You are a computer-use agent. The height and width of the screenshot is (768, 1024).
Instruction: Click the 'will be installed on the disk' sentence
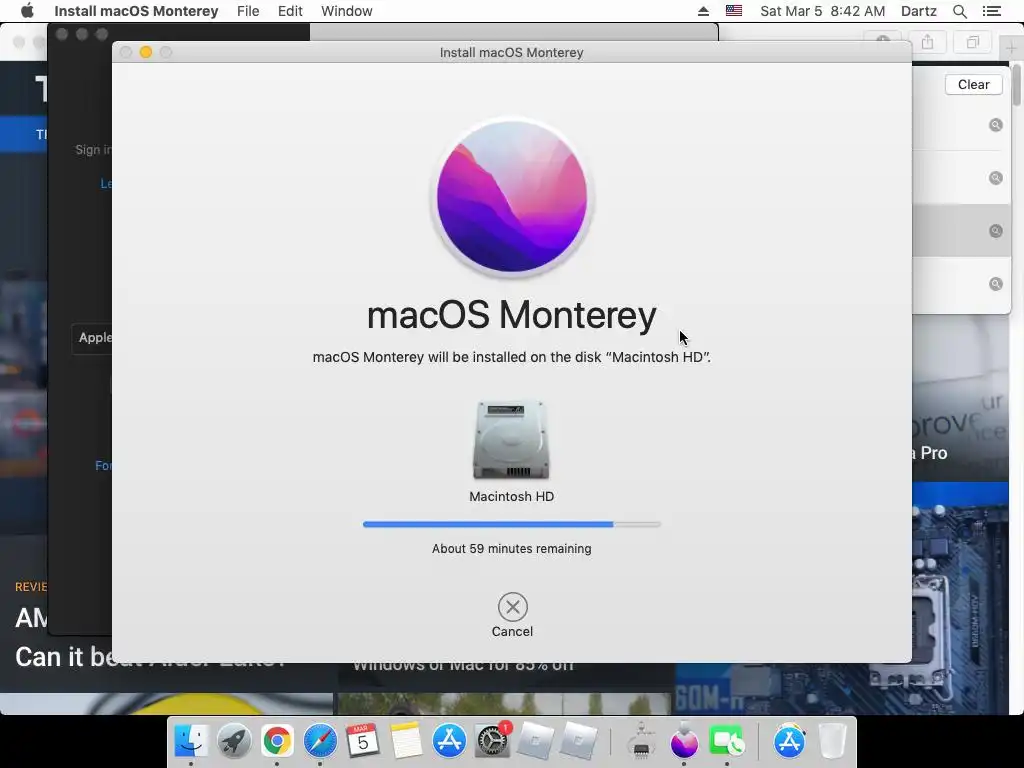(x=511, y=357)
